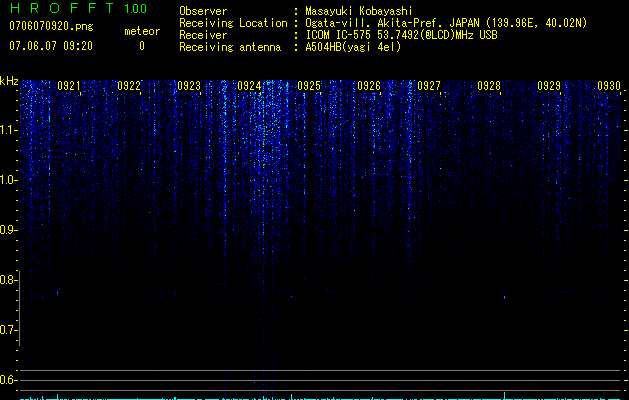
Task: Click the meteor count value 0
Action: click(x=142, y=46)
